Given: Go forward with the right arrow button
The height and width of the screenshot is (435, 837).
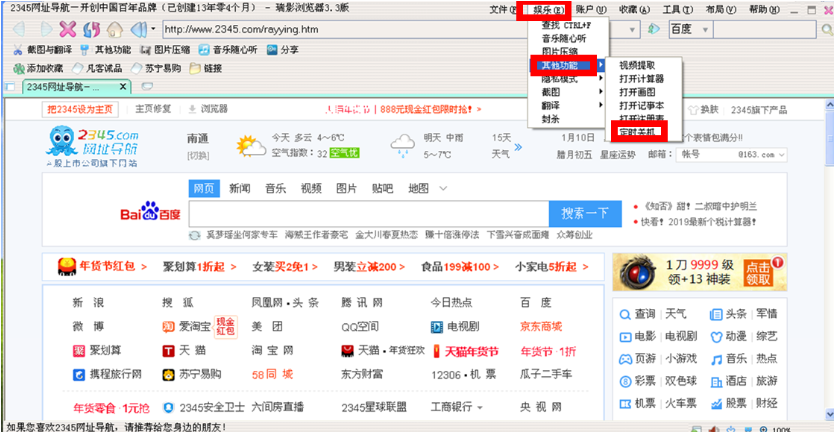Looking at the screenshot, I should point(45,29).
